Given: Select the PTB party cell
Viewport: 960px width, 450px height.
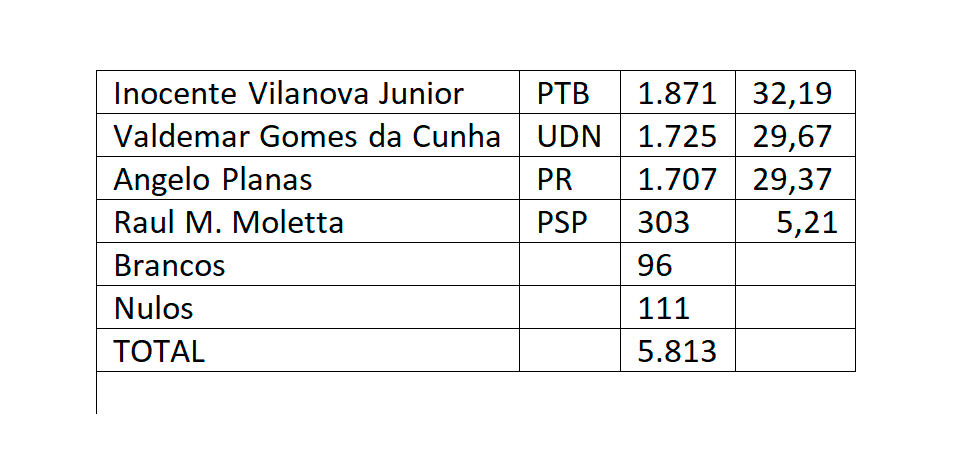Looking at the screenshot, I should click(x=569, y=92).
